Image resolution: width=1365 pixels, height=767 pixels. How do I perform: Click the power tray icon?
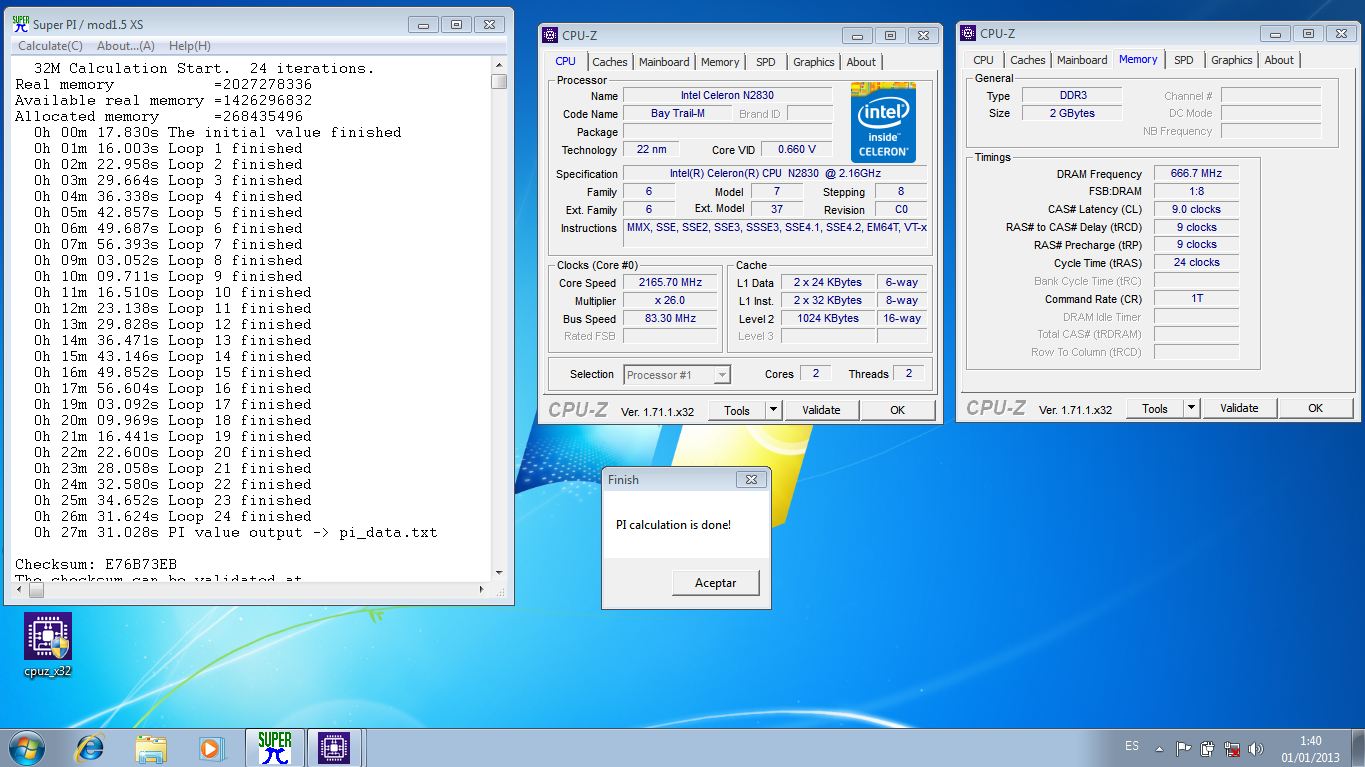coord(1207,748)
